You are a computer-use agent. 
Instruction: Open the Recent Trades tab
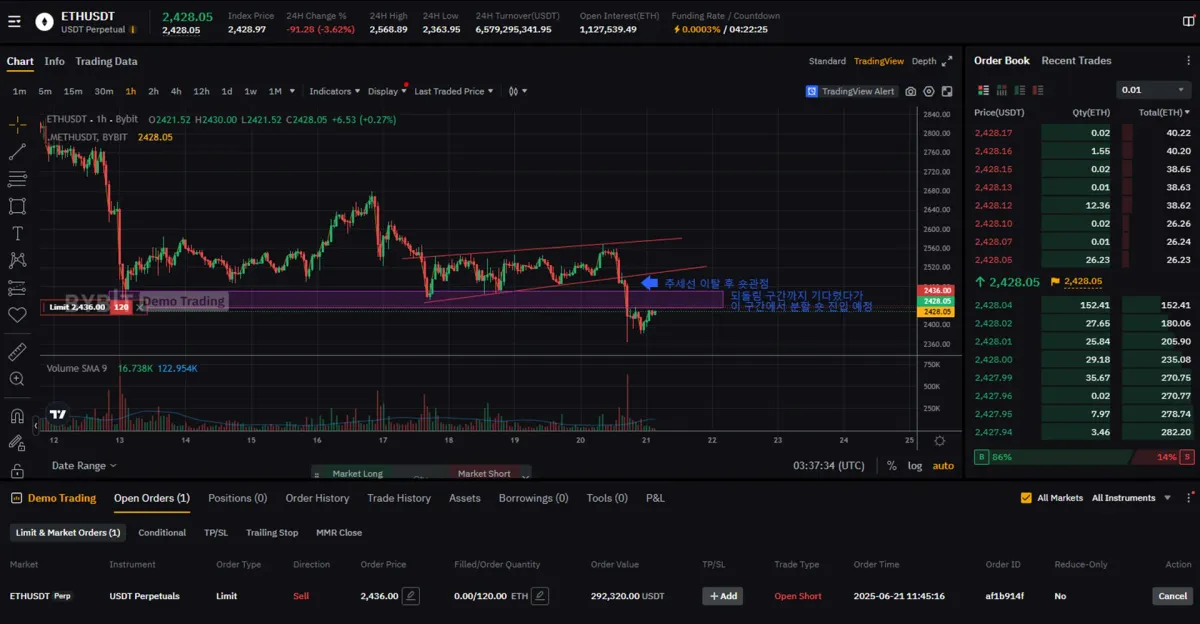[x=1076, y=61]
